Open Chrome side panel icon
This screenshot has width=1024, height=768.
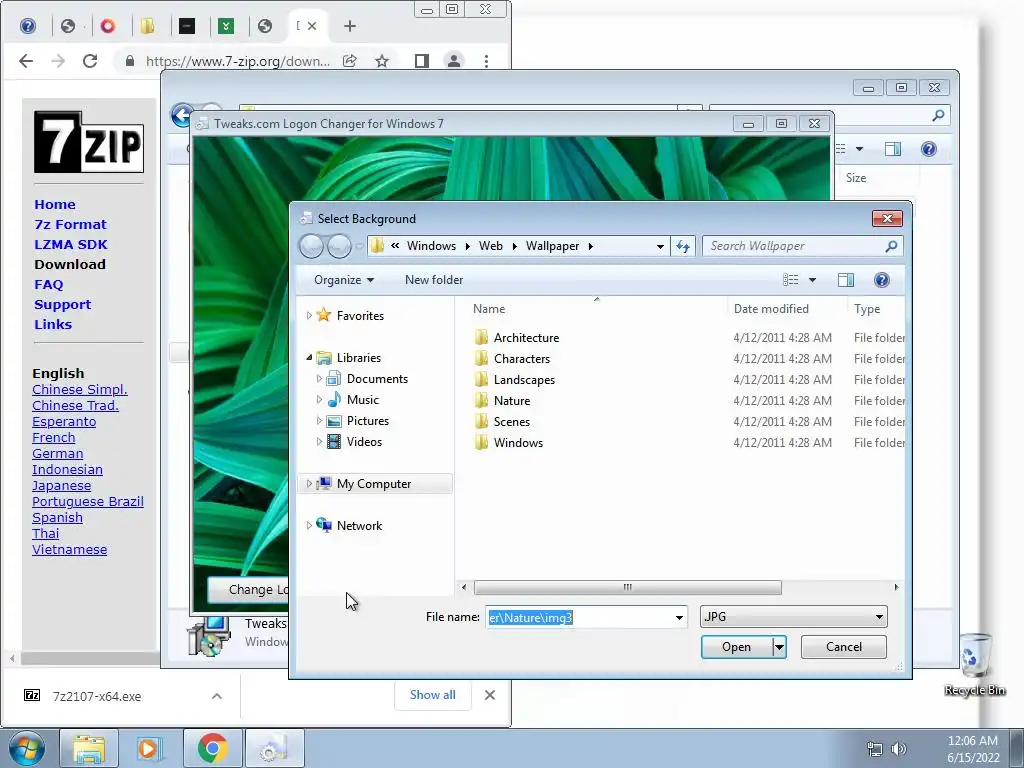tap(422, 61)
